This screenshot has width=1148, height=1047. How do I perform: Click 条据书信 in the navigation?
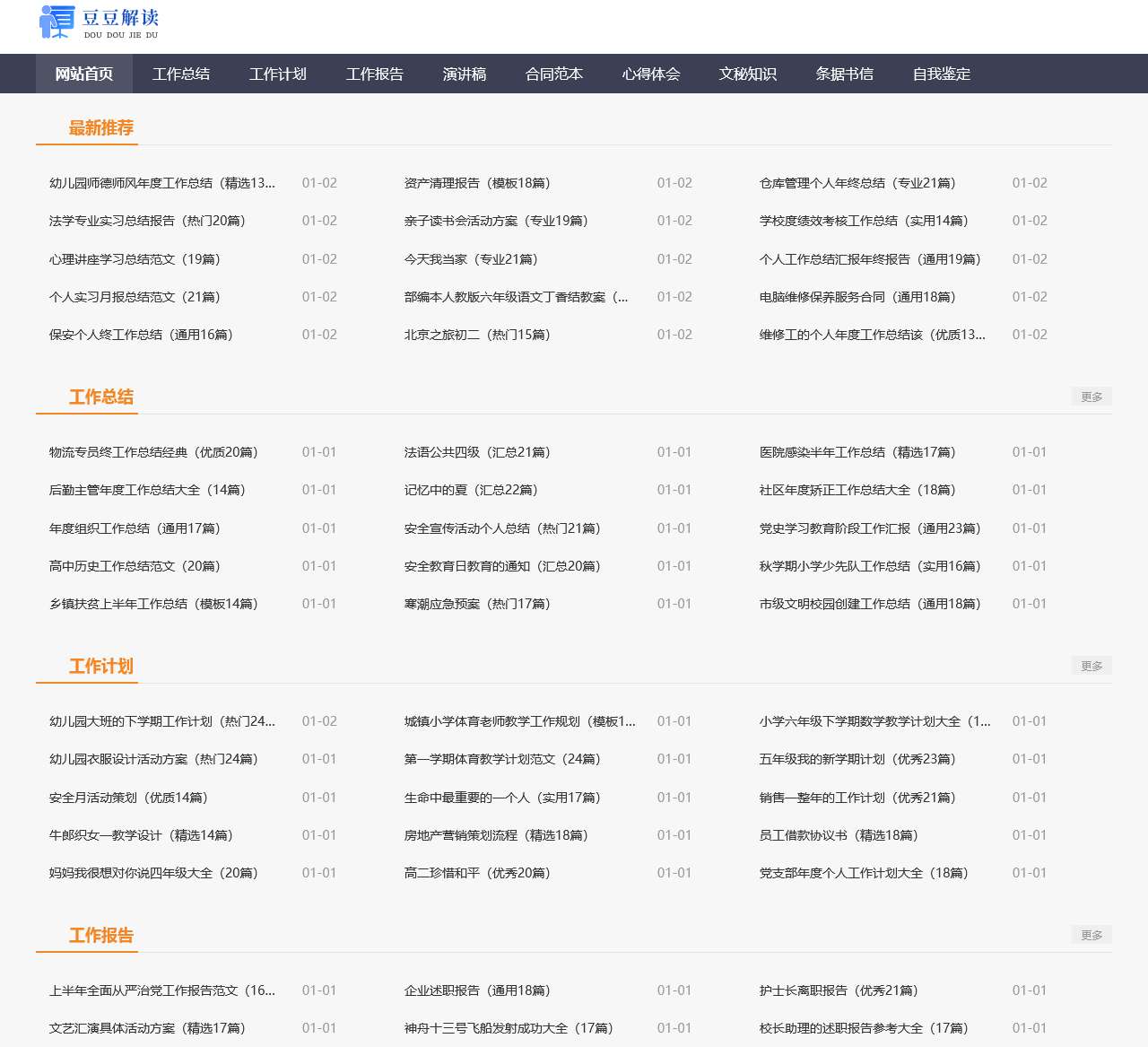pyautogui.click(x=844, y=74)
